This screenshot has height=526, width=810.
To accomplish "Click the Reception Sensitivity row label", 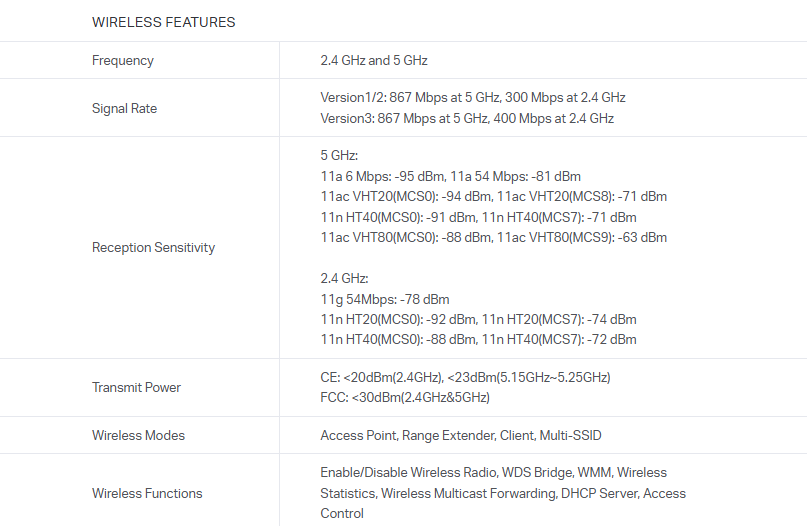I will click(x=153, y=247).
